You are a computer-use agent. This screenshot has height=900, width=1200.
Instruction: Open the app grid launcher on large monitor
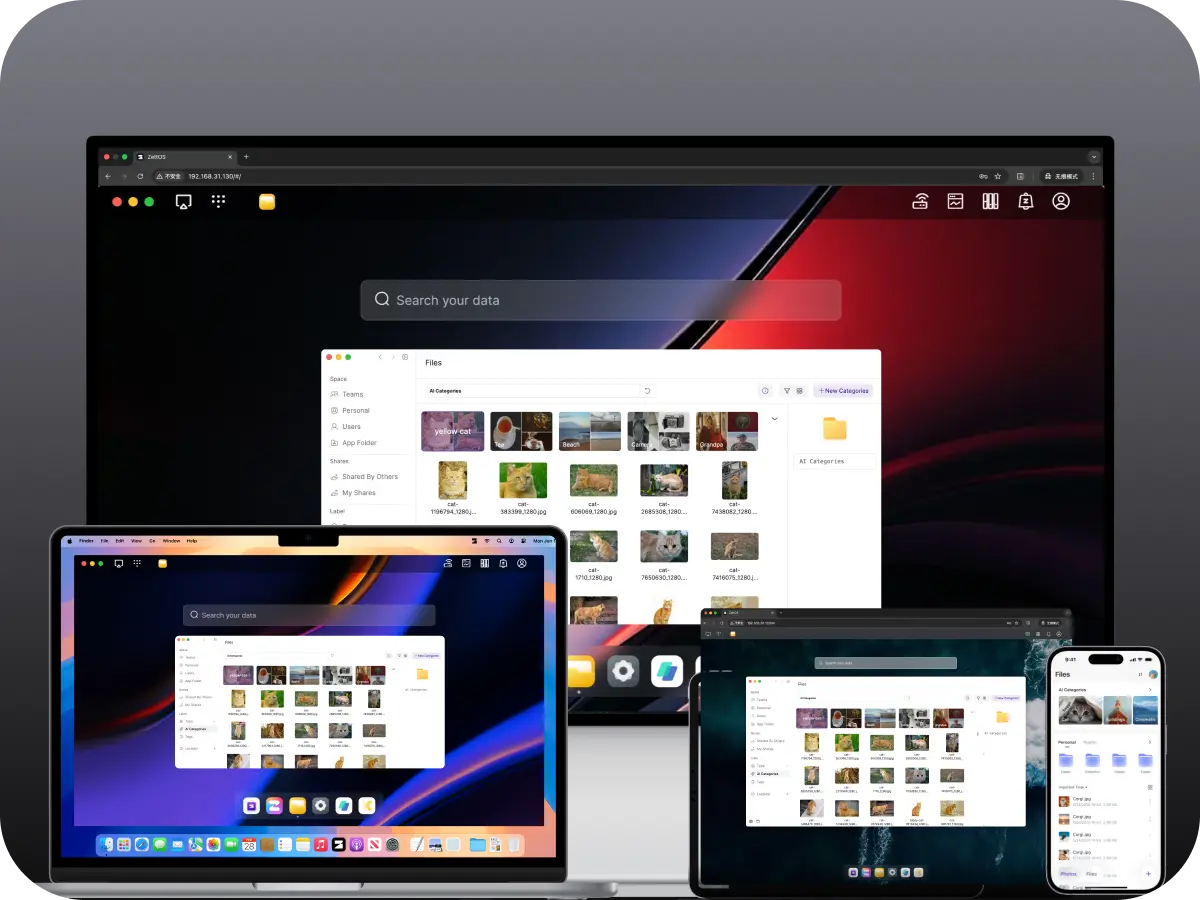[218, 201]
